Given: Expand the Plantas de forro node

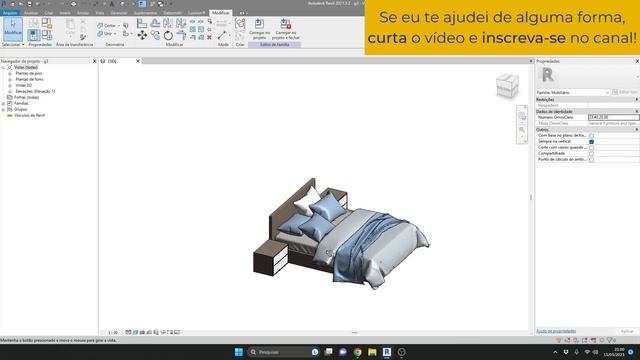Looking at the screenshot, I should tap(10, 80).
